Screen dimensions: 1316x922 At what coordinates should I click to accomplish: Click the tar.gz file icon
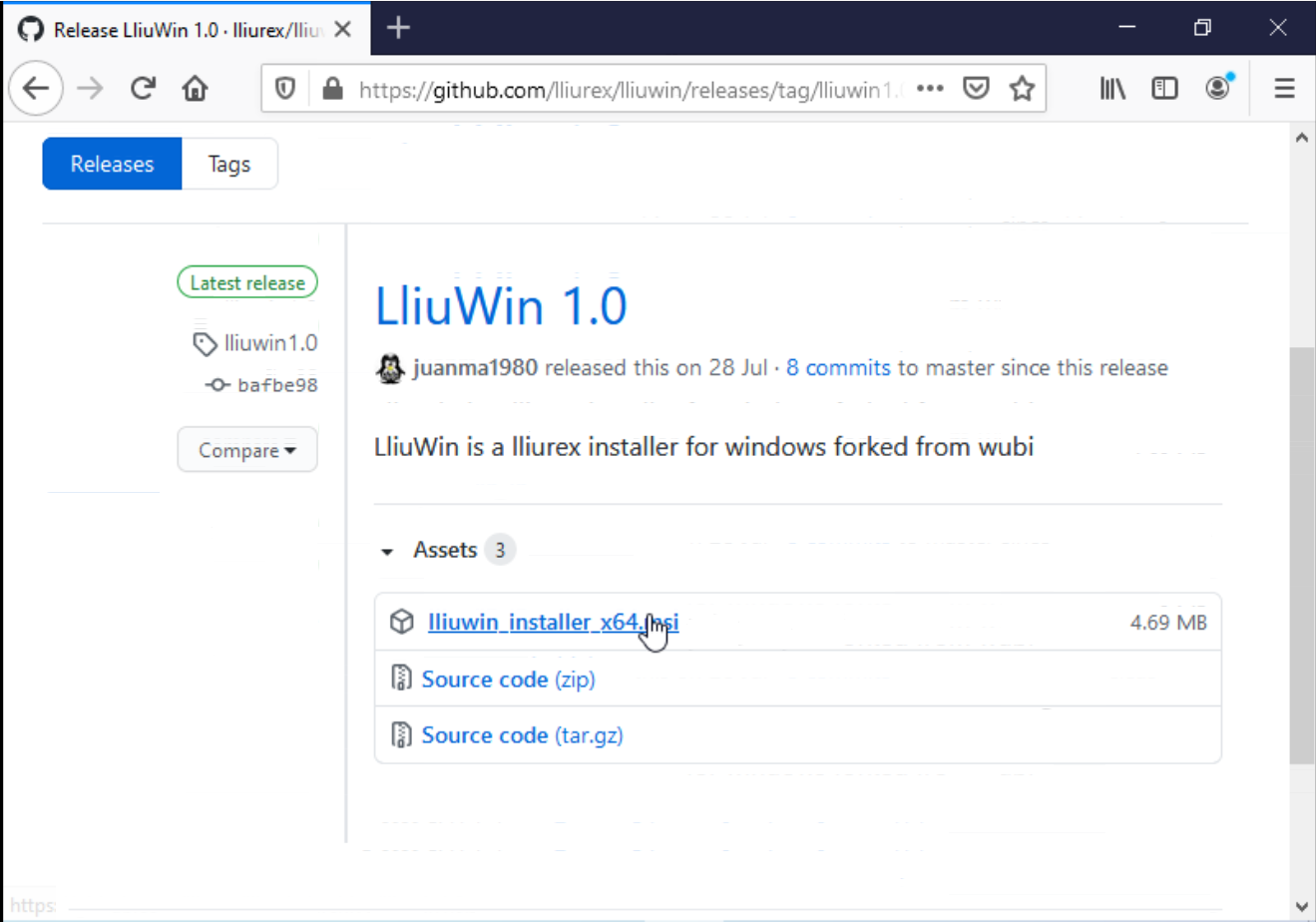tap(401, 735)
